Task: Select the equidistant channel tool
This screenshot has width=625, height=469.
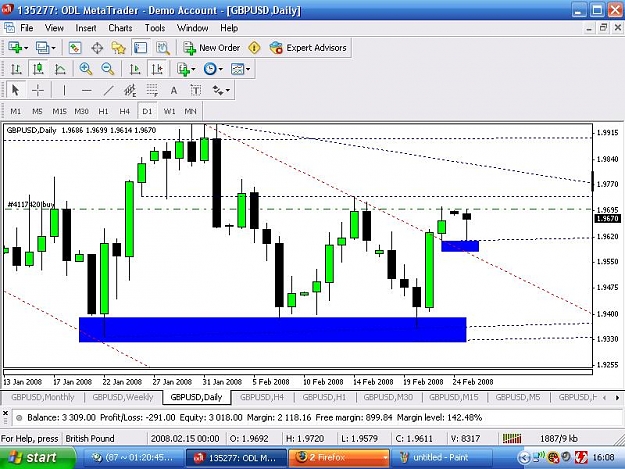Action: (x=130, y=90)
